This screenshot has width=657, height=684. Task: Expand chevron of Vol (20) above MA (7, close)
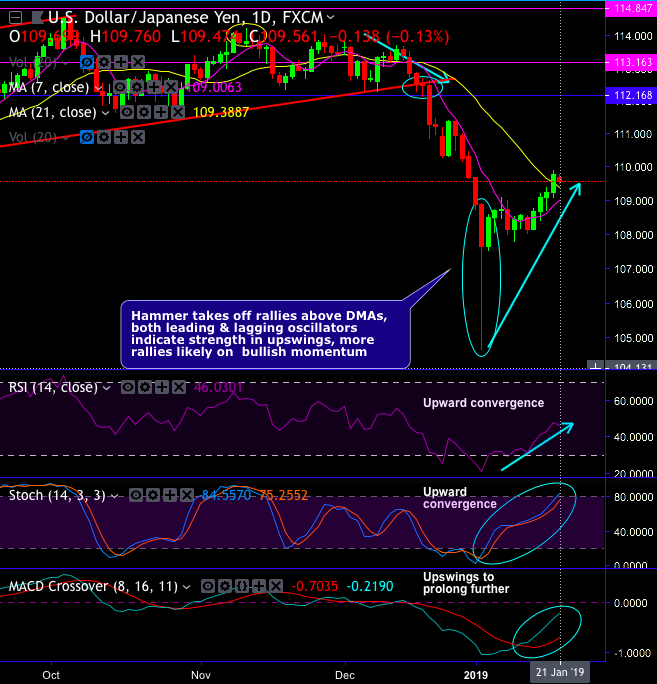tap(65, 63)
